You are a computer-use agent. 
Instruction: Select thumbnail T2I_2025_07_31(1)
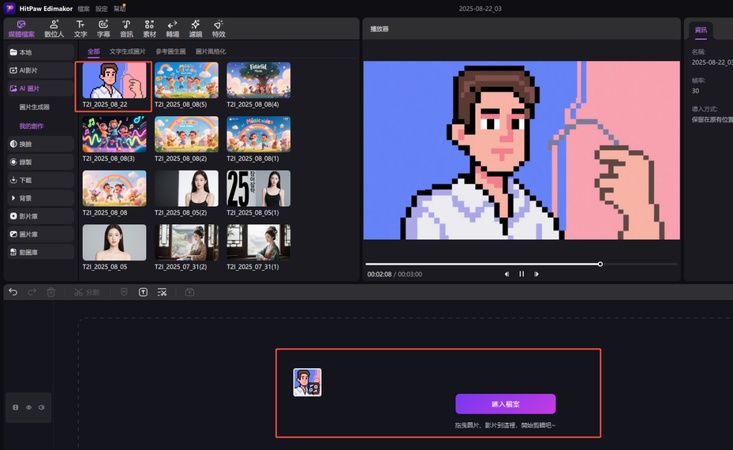[258, 243]
